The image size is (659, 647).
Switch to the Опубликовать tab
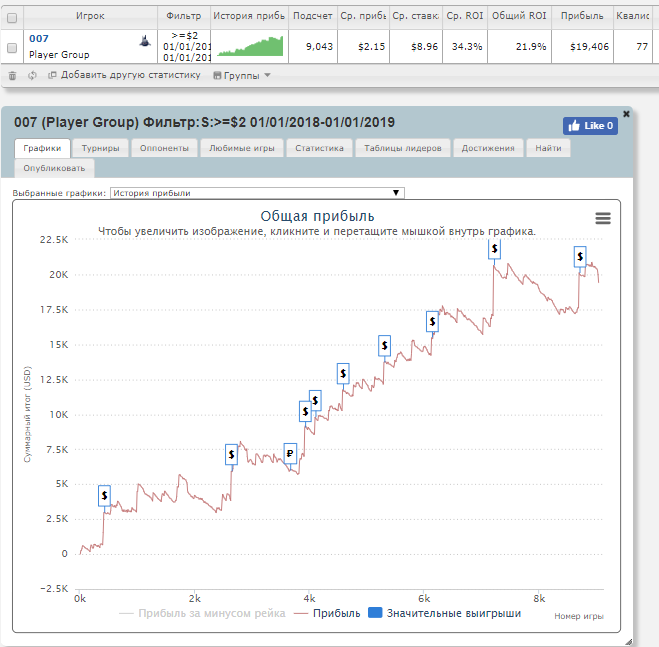(54, 168)
